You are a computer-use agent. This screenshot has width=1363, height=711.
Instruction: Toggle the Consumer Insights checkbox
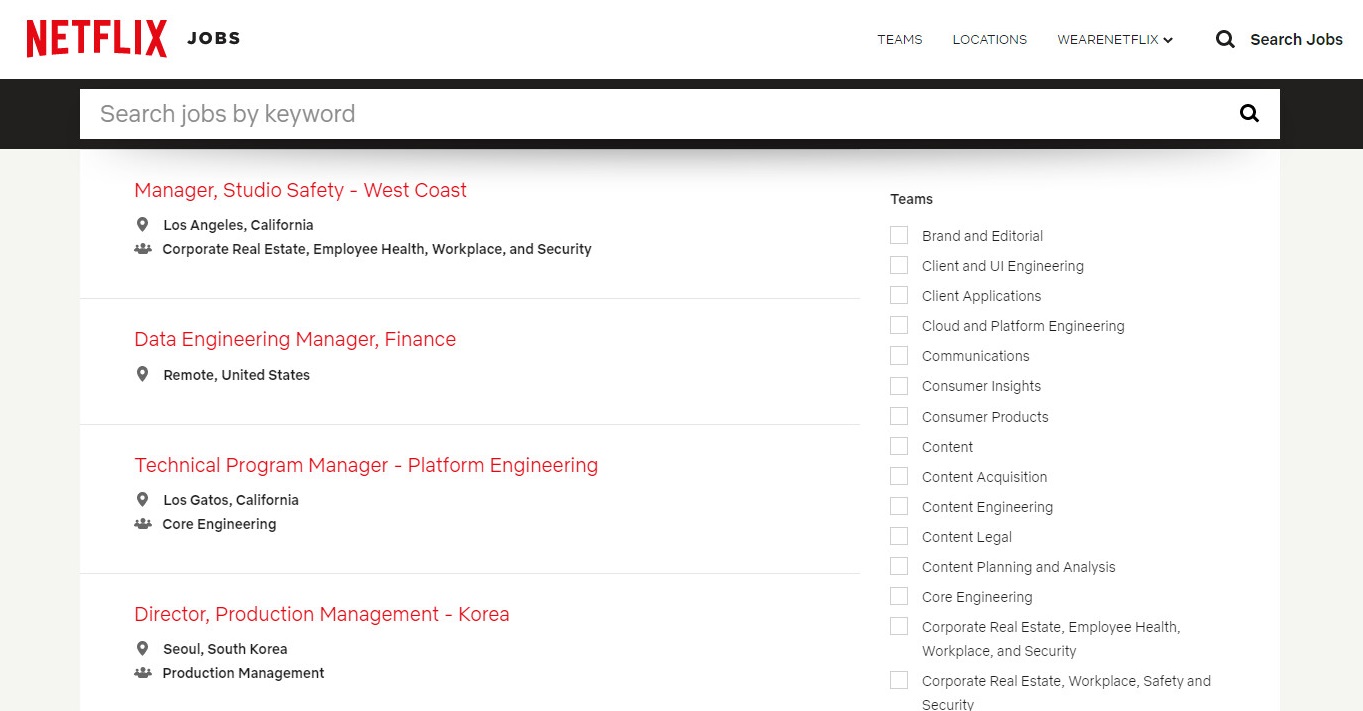tap(899, 386)
